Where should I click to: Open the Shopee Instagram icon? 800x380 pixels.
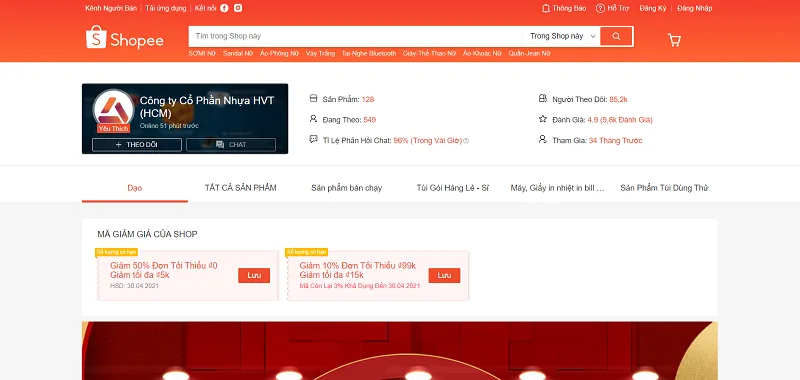coord(238,8)
